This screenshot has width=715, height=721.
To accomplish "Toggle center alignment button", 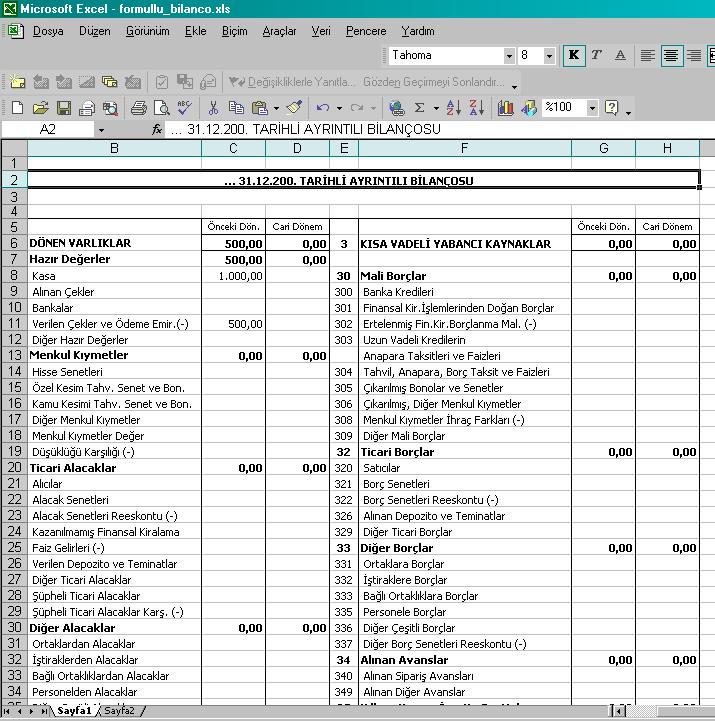I will (x=671, y=56).
